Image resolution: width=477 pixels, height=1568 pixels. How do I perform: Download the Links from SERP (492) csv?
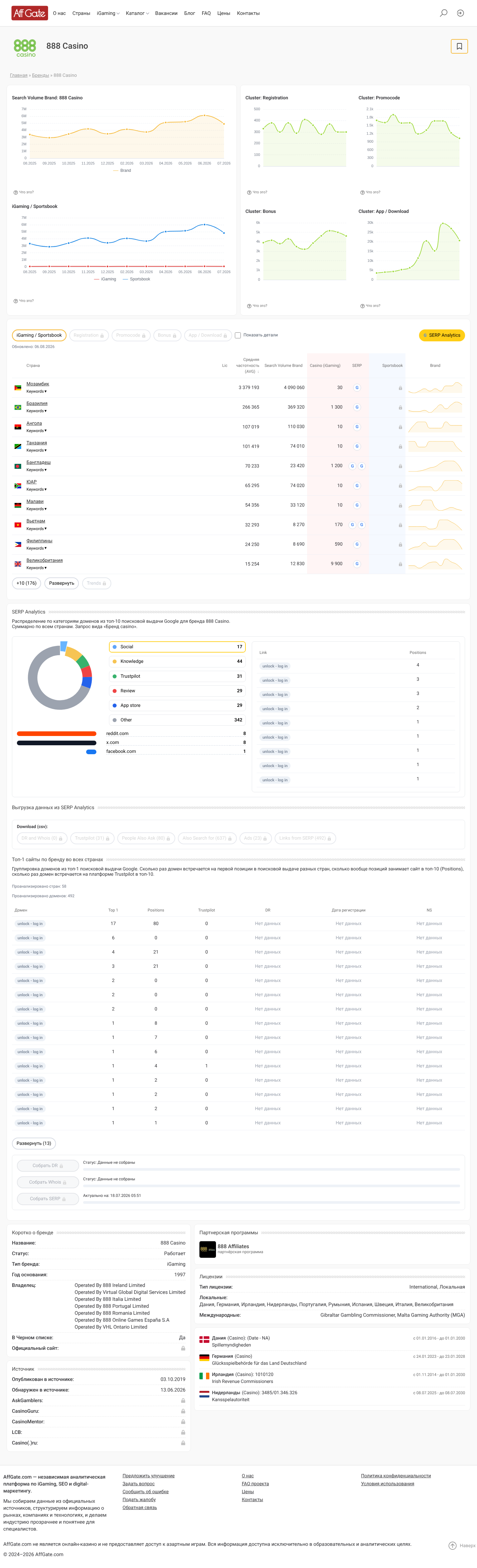point(305,838)
